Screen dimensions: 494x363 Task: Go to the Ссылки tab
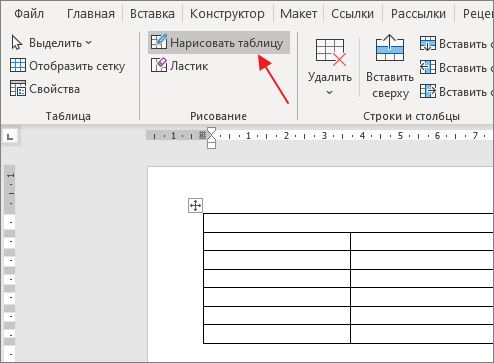coord(352,14)
